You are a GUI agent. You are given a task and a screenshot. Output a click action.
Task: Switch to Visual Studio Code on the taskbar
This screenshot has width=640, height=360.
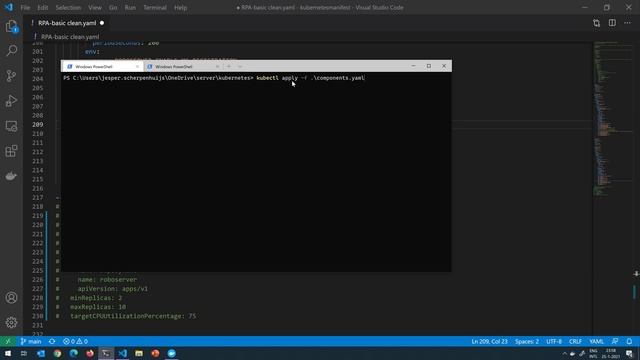click(x=122, y=353)
